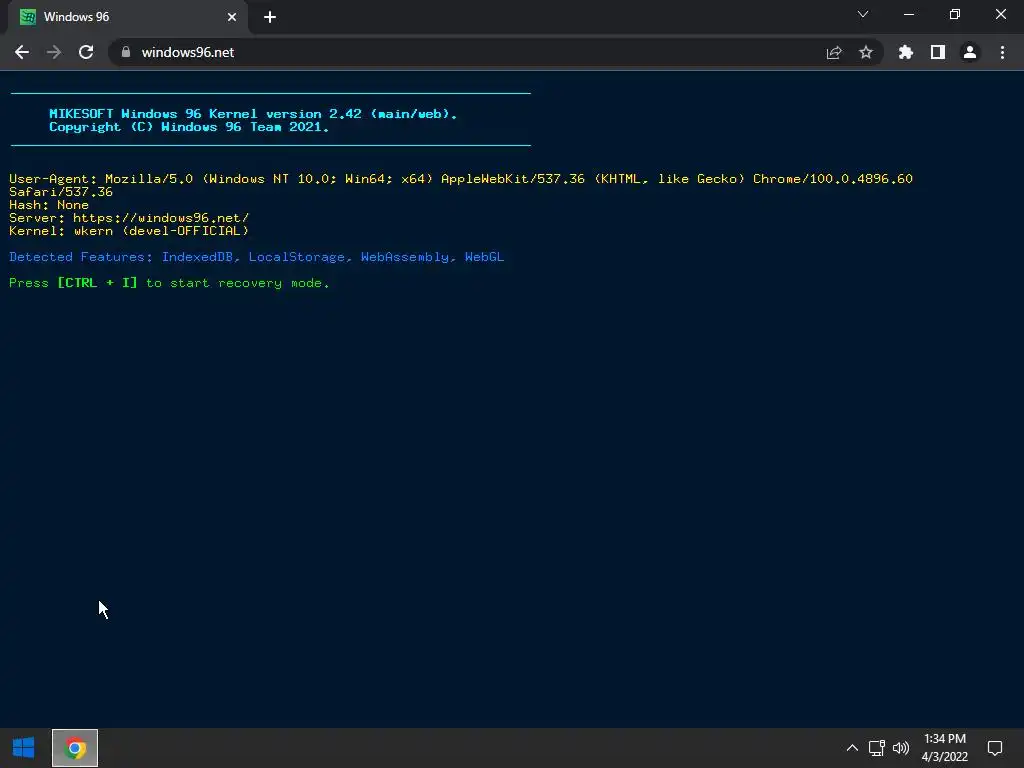Open the tab search dropdown
This screenshot has width=1024, height=768.
[863, 14]
